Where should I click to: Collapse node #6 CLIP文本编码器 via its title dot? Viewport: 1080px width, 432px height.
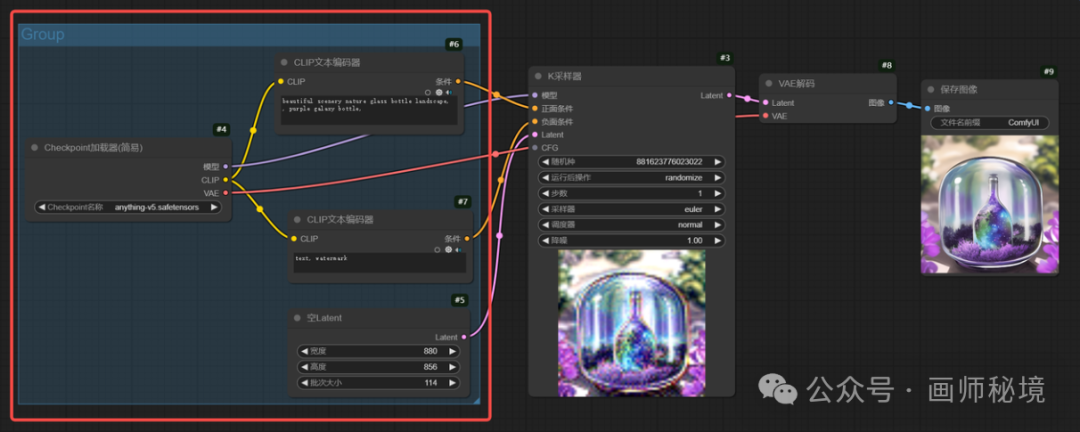point(284,62)
